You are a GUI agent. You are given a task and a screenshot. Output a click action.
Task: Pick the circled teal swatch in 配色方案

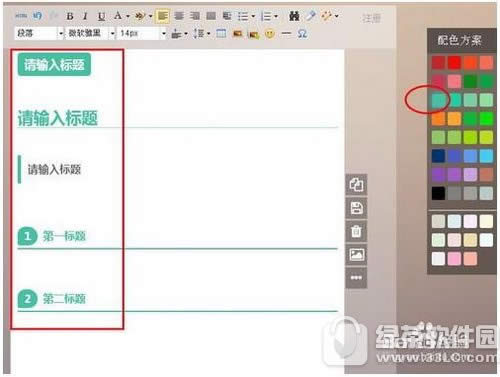tap(438, 100)
